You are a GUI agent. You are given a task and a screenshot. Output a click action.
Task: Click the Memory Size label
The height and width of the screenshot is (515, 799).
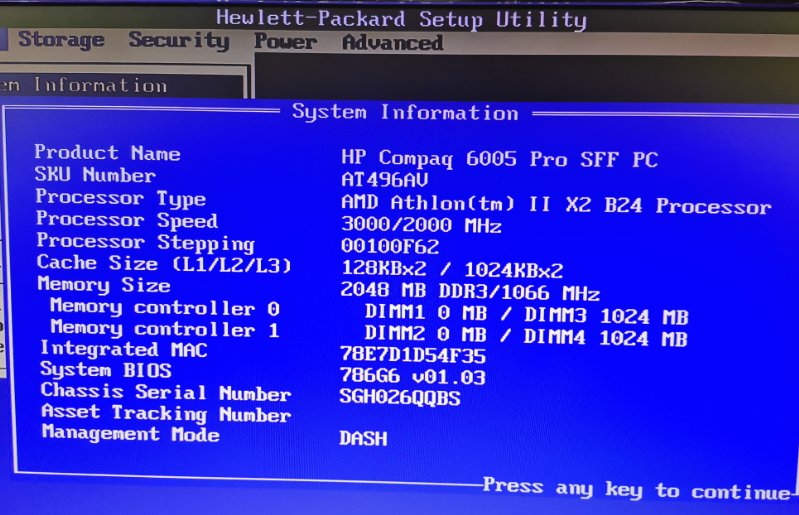tap(104, 284)
